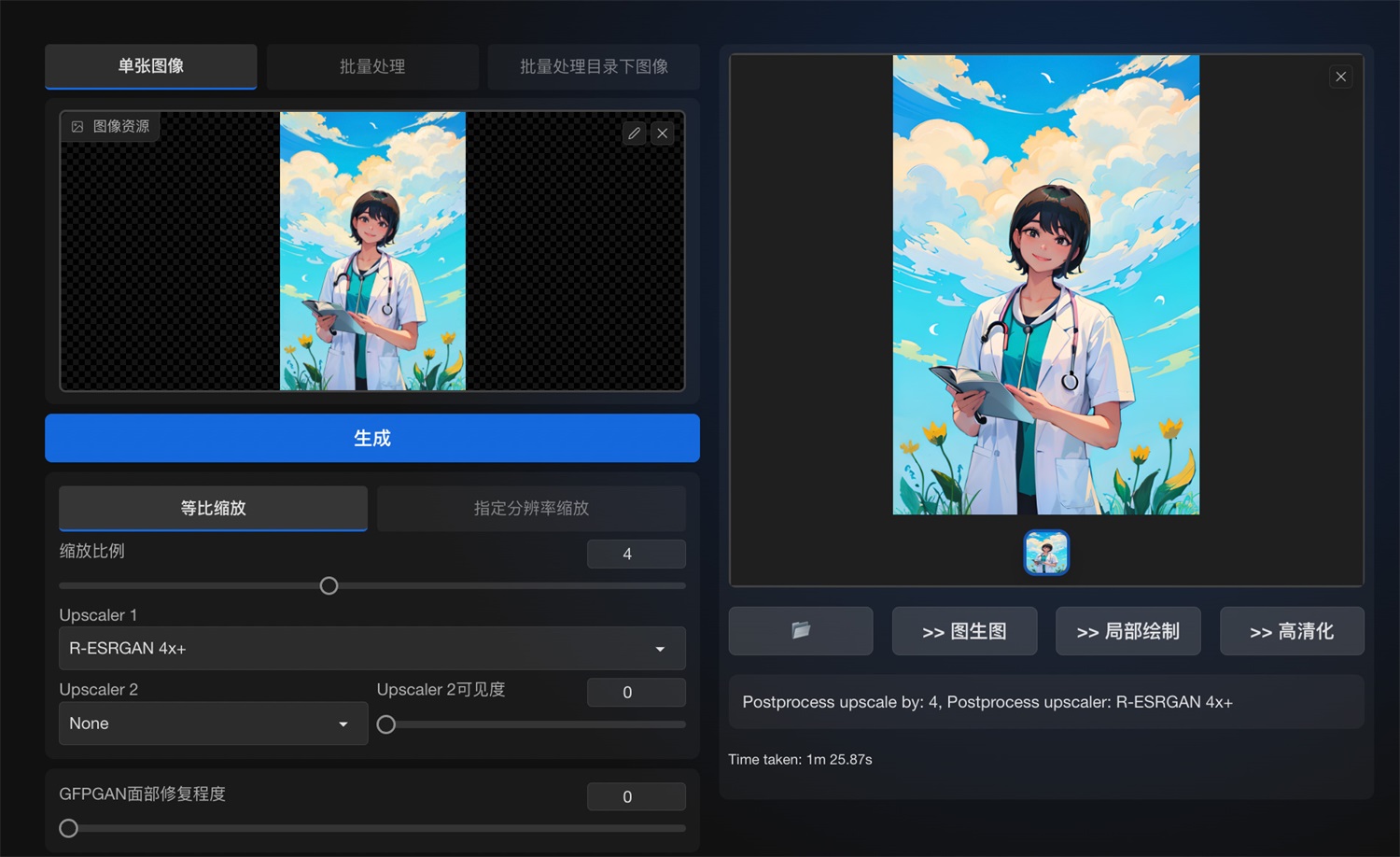This screenshot has width=1400, height=857.
Task: Click the 缩放比例 slider handle
Action: [329, 586]
